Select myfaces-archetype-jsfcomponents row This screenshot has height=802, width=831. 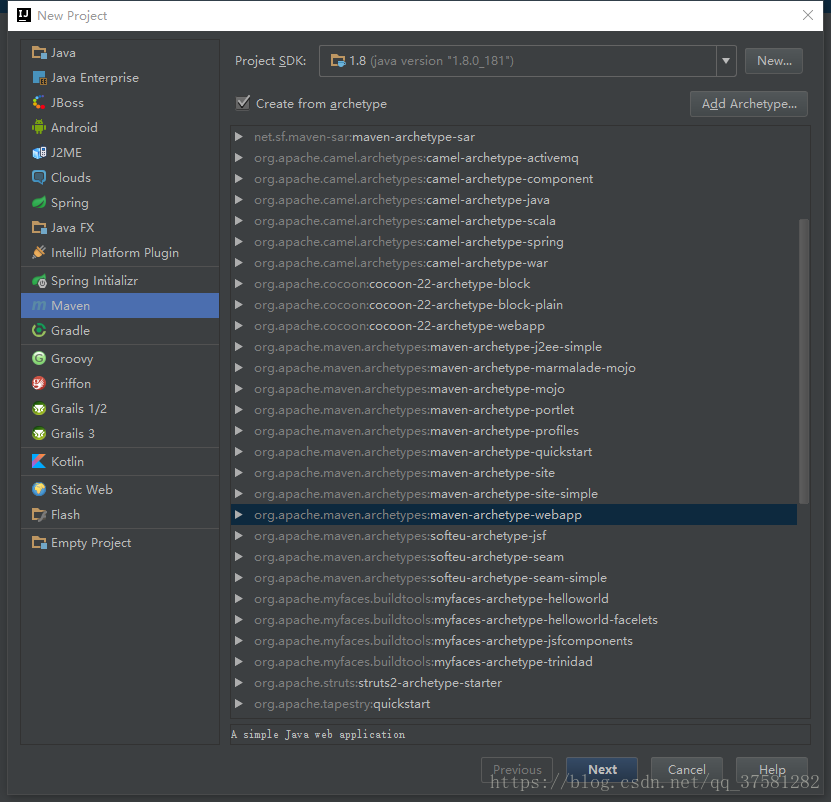pyautogui.click(x=514, y=641)
